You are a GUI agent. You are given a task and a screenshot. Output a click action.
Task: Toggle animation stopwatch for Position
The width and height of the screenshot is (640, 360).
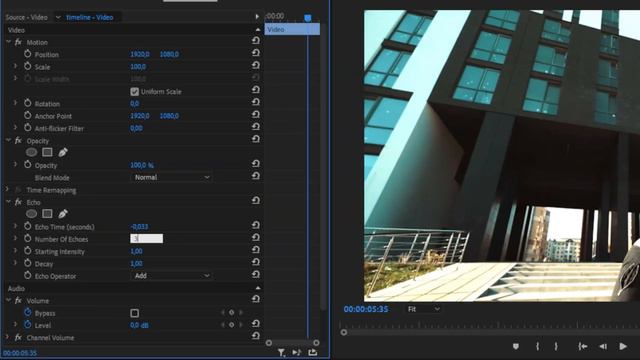click(x=27, y=54)
